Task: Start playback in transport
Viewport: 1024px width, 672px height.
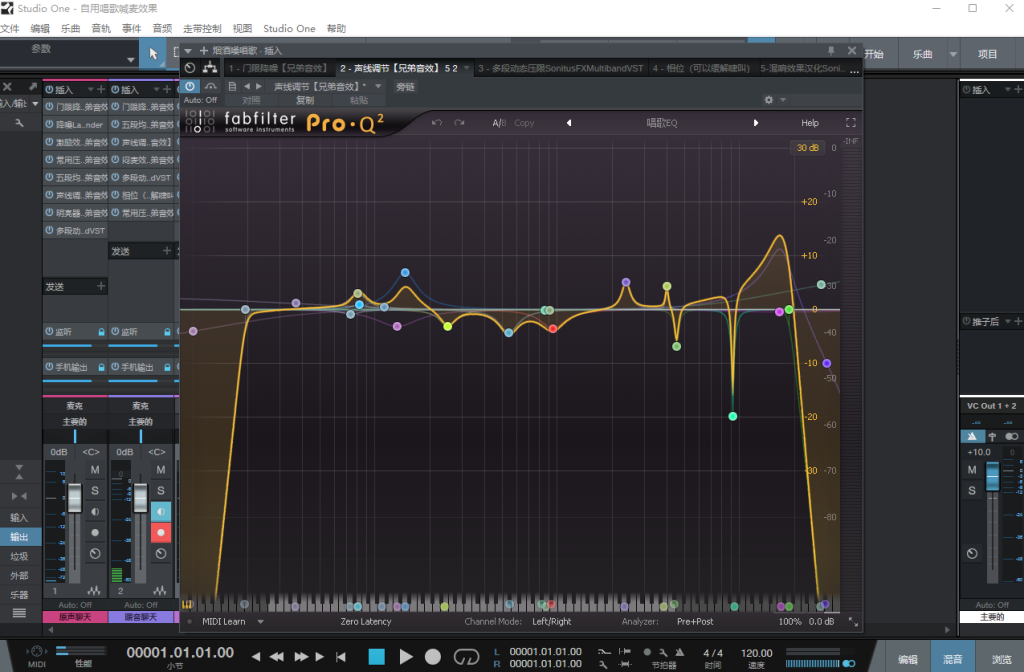Action: (406, 656)
